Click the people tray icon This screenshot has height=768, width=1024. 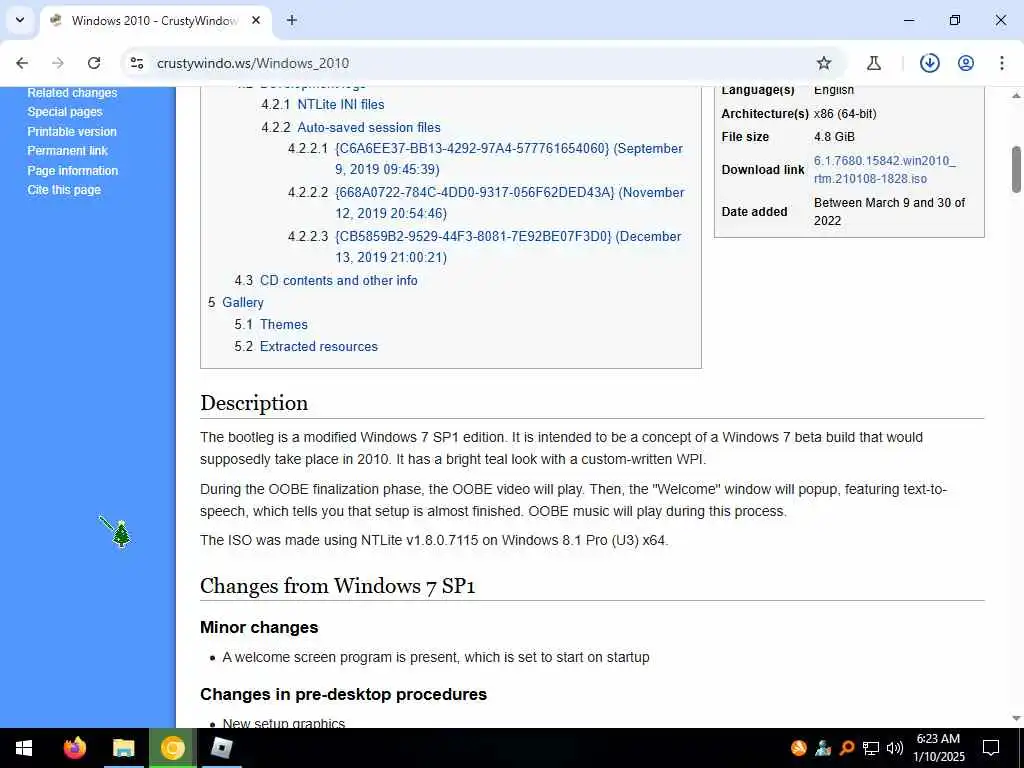[x=823, y=748]
